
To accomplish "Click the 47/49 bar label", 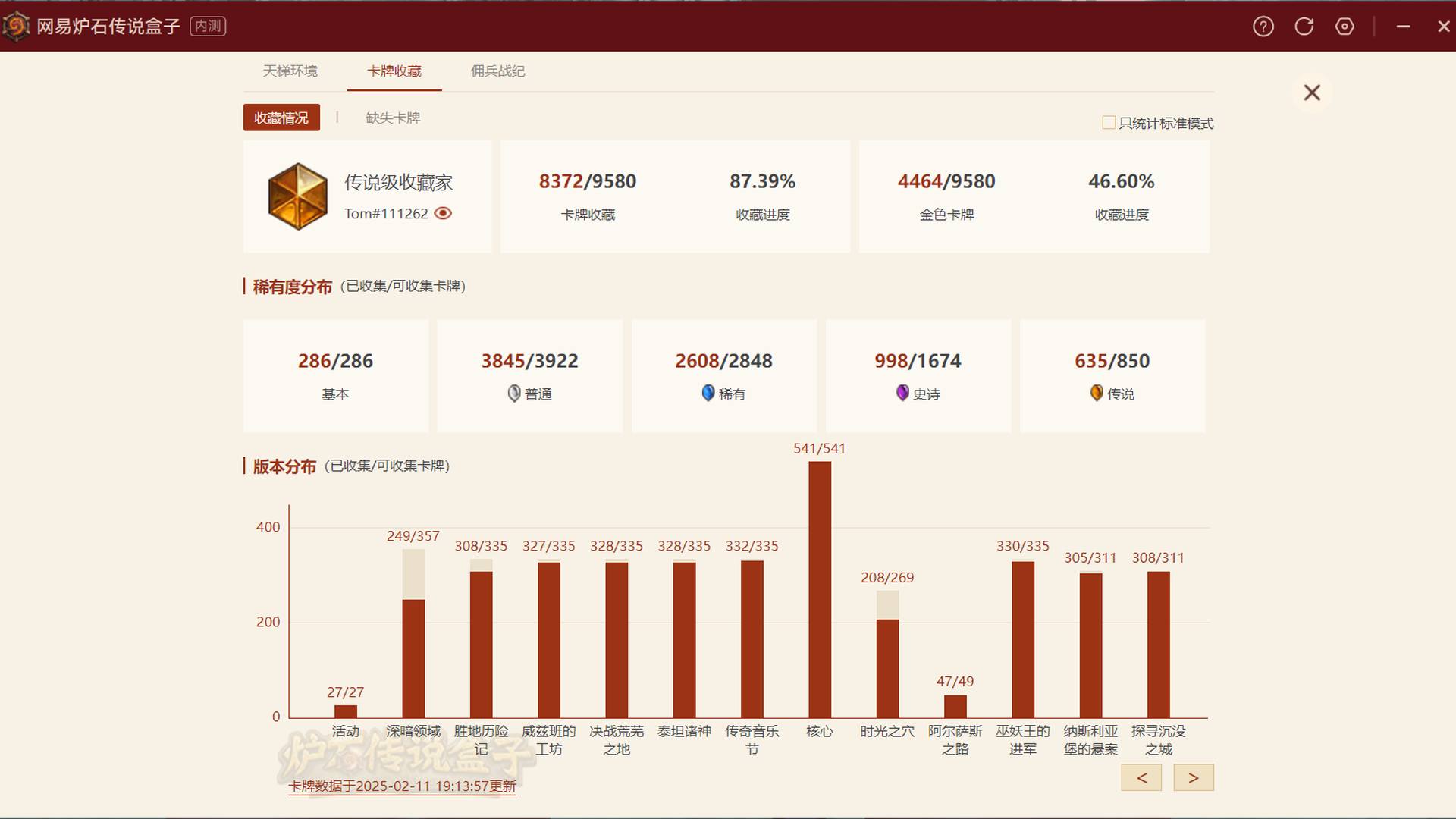I will click(x=955, y=682).
